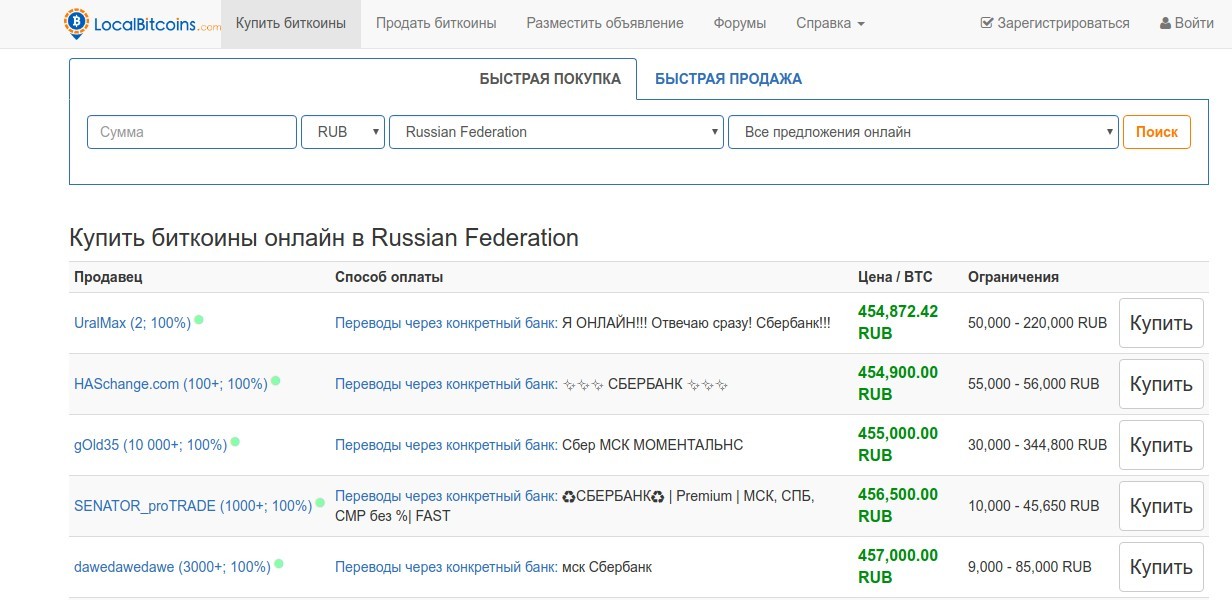Click the price 454,872.42 RUB
The height and width of the screenshot is (600, 1232).
[x=898, y=322]
